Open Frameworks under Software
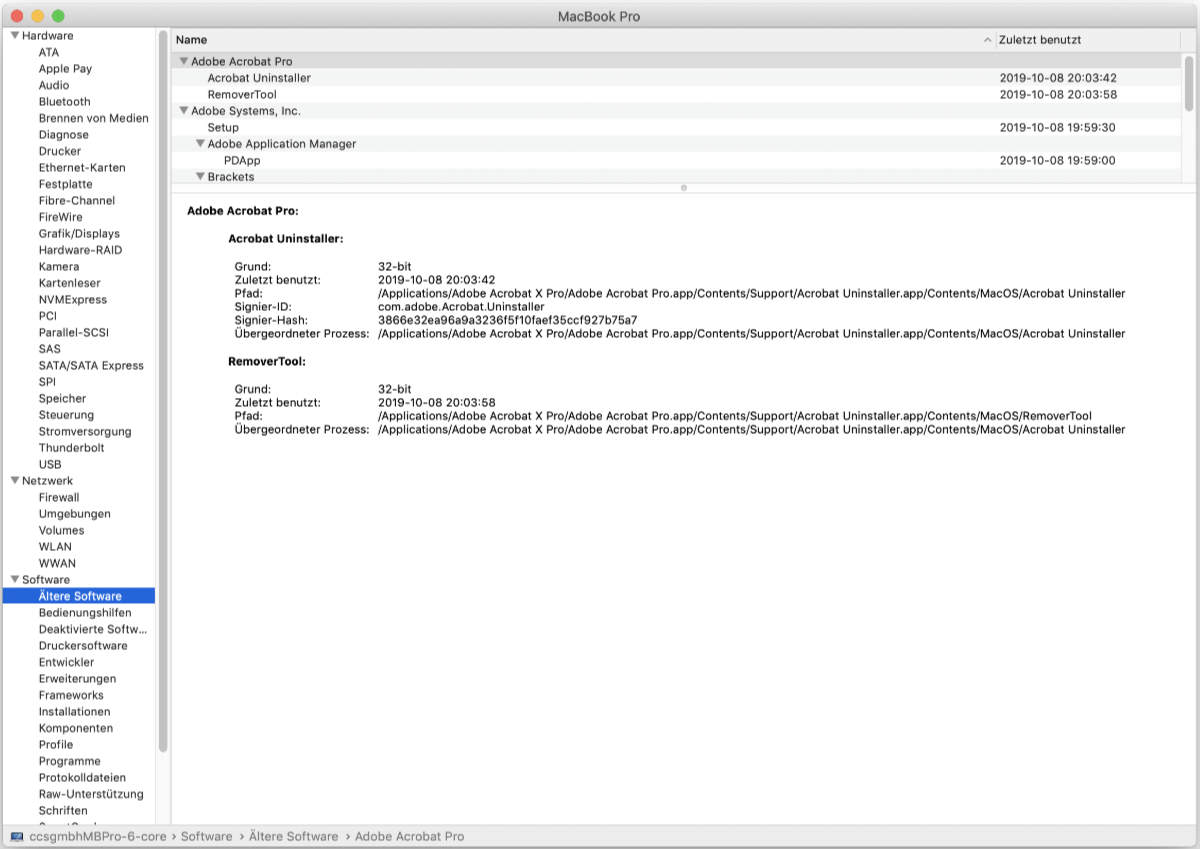 click(x=71, y=696)
